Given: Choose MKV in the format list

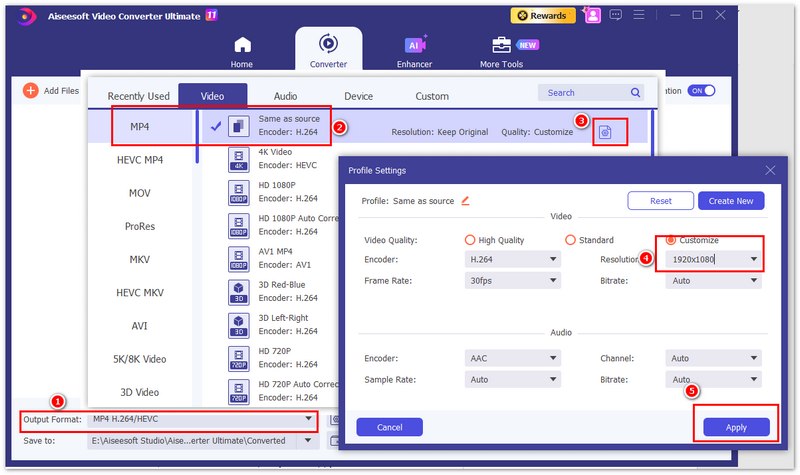Looking at the screenshot, I should (x=140, y=260).
